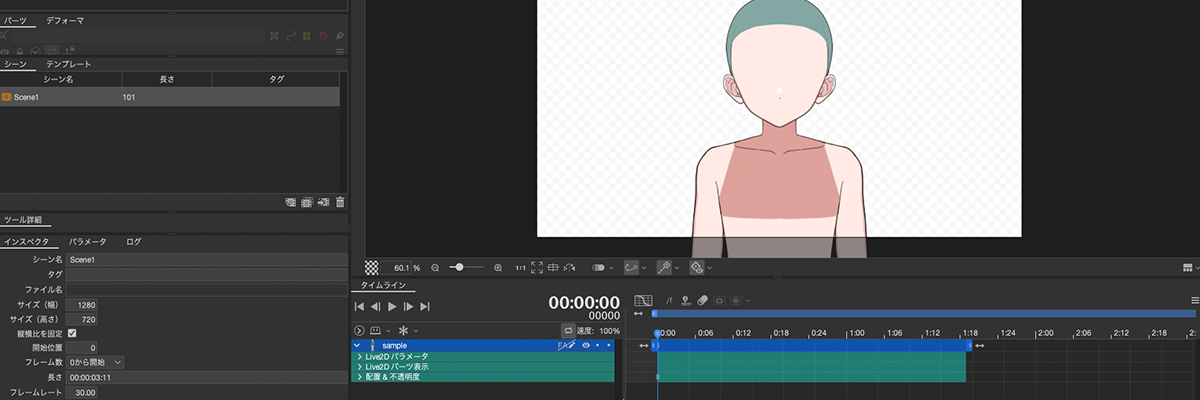Click the シーン名 input field
The width and height of the screenshot is (1200, 400).
(200, 259)
